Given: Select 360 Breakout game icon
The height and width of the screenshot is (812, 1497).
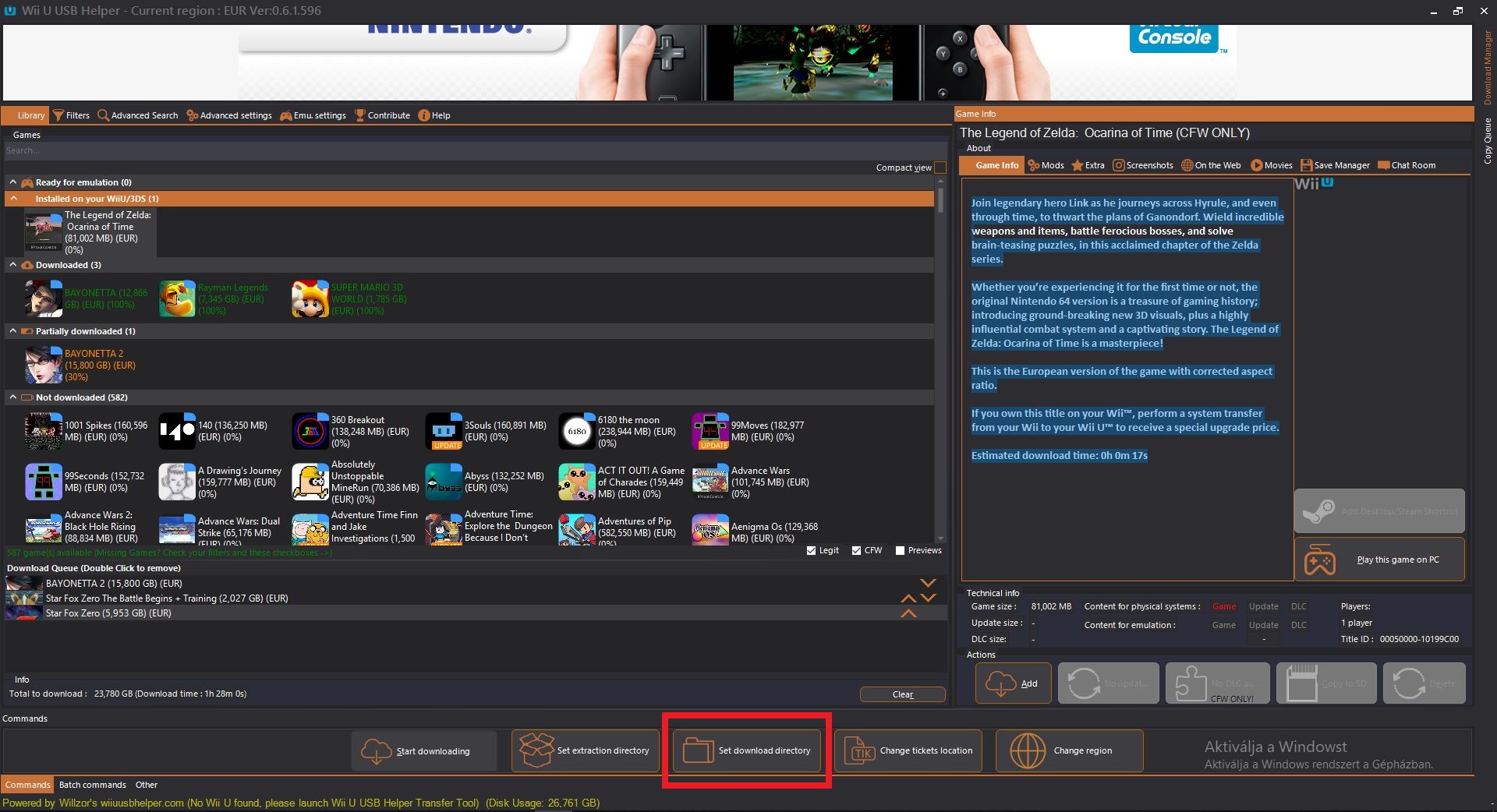Looking at the screenshot, I should pyautogui.click(x=310, y=431).
